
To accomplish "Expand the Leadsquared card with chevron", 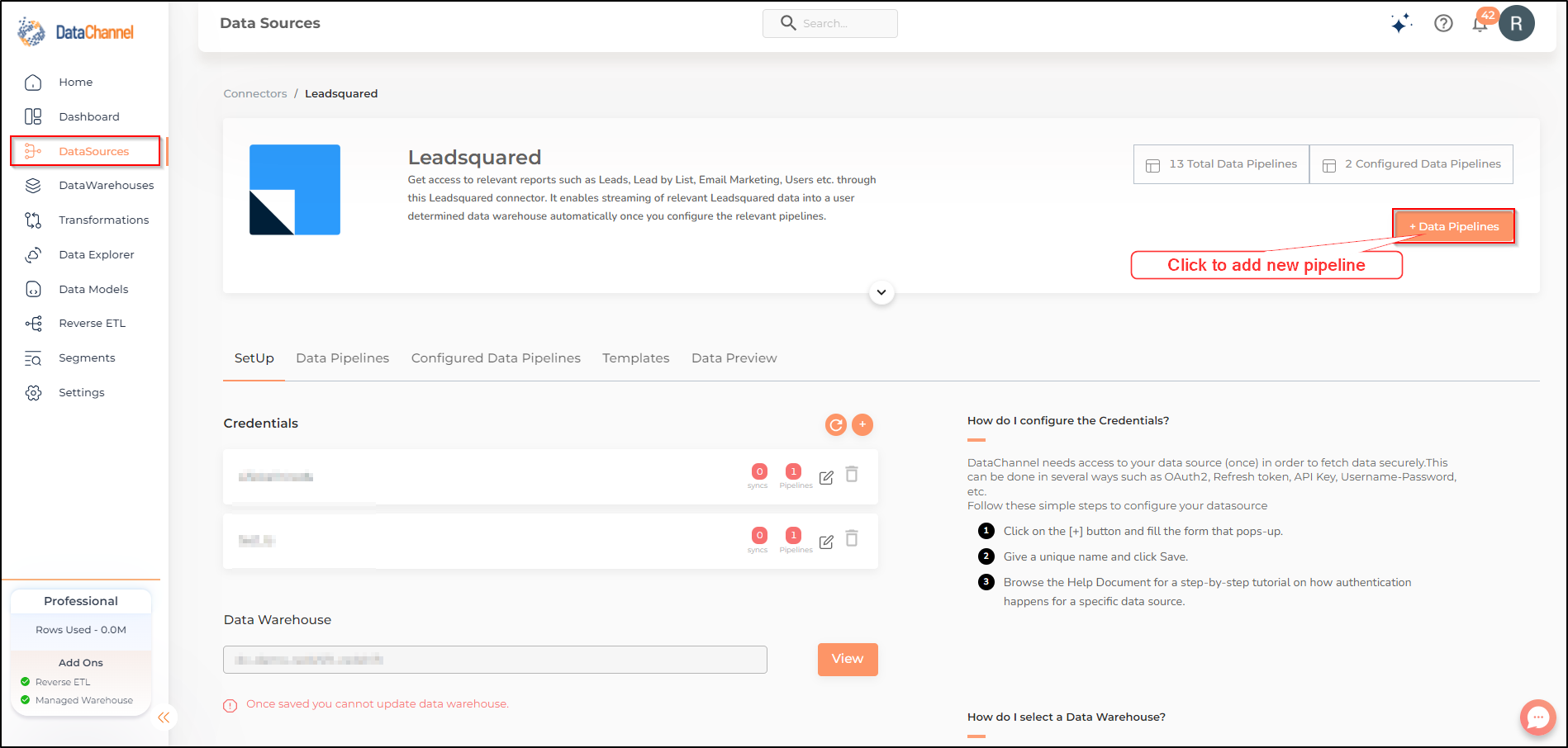I will click(x=881, y=292).
